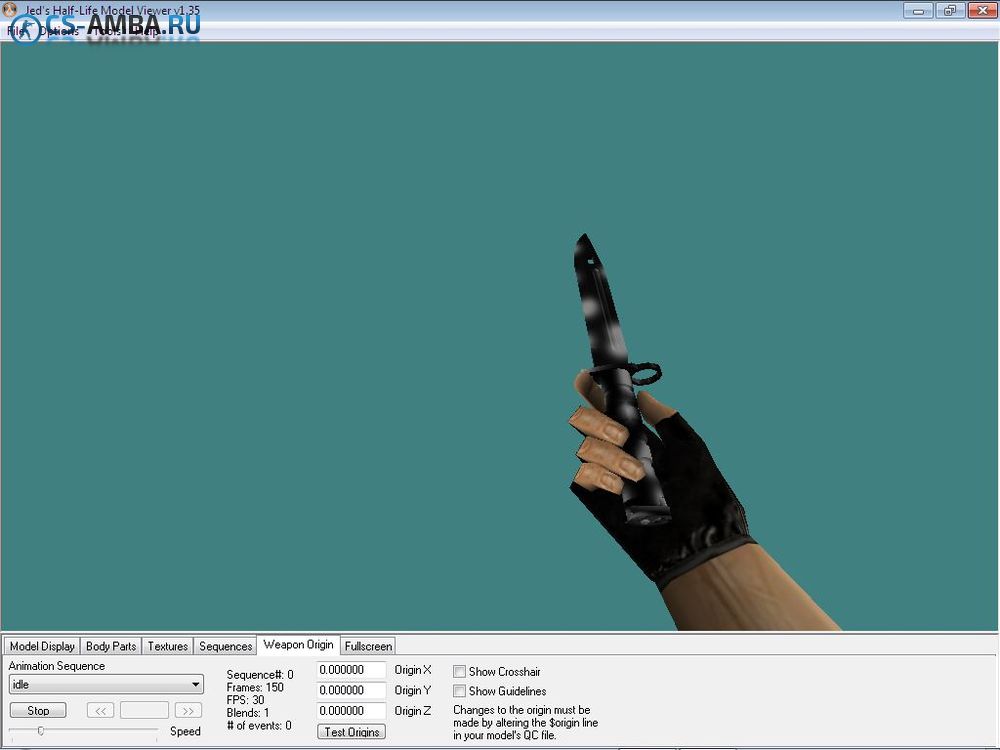Viewport: 1000px width, 750px height.
Task: Click the Origin Z value field
Action: pos(351,711)
